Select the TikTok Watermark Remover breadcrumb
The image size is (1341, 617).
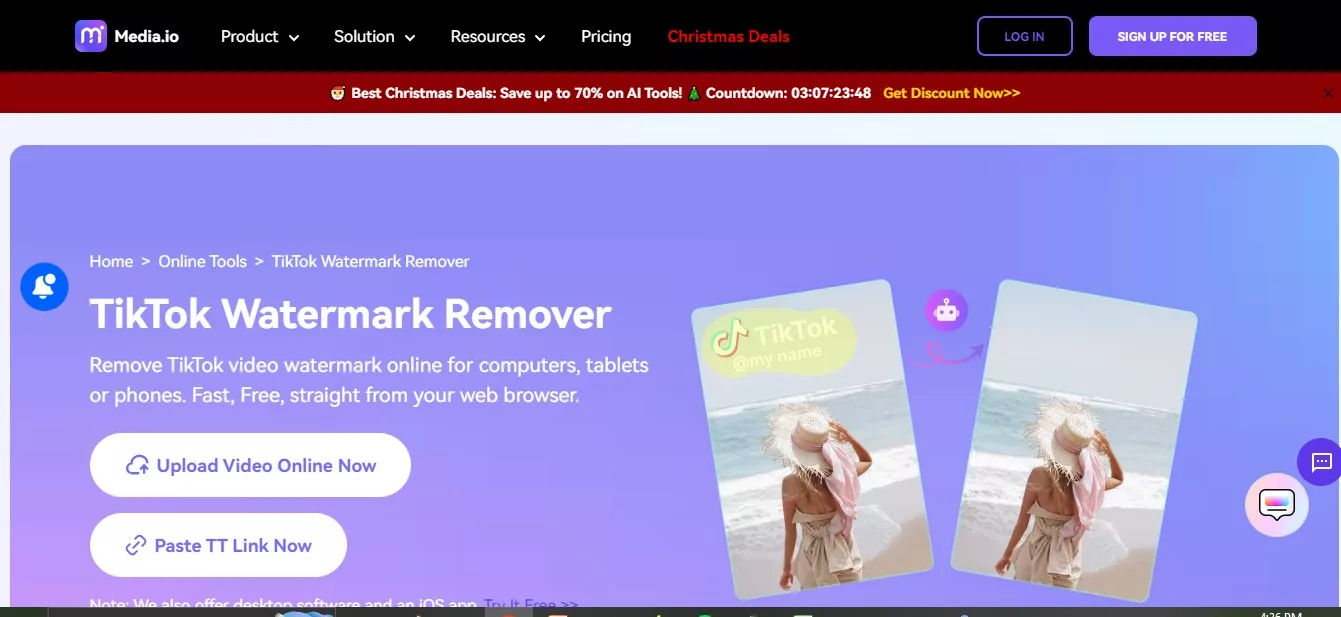[370, 261]
